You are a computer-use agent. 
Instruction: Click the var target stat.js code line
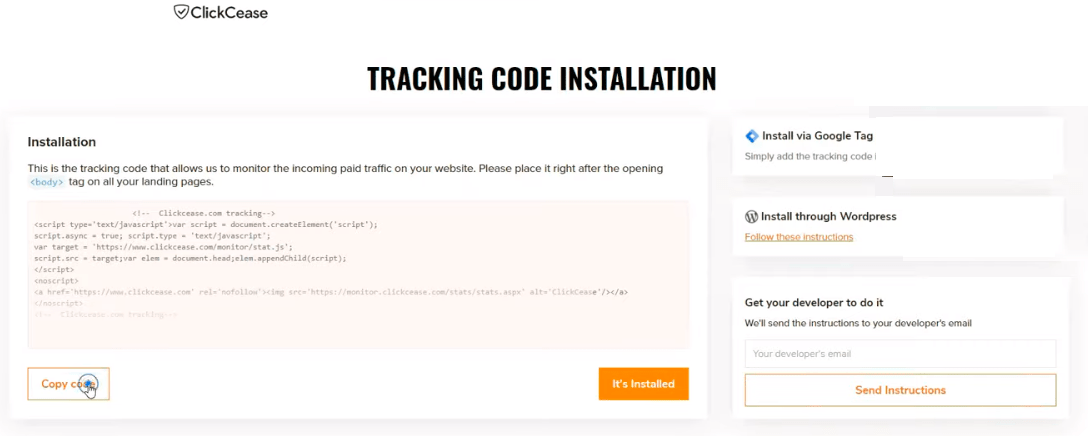(163, 246)
